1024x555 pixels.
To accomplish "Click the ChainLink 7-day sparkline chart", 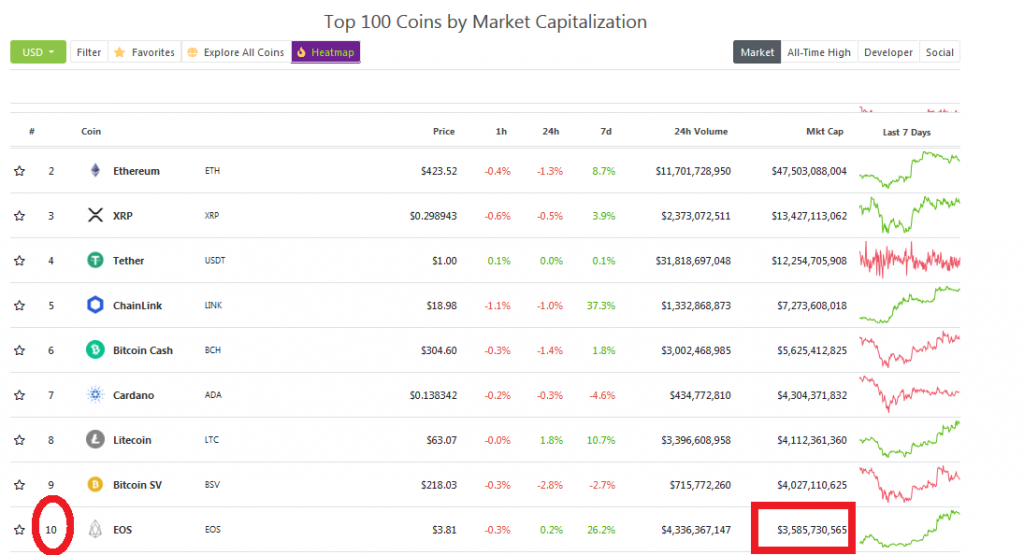I will (x=910, y=304).
